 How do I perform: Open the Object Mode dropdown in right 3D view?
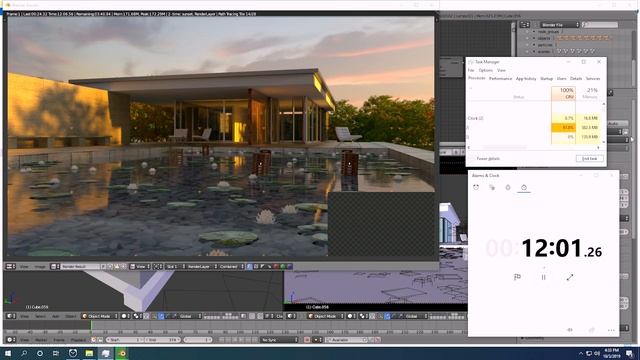coord(325,316)
